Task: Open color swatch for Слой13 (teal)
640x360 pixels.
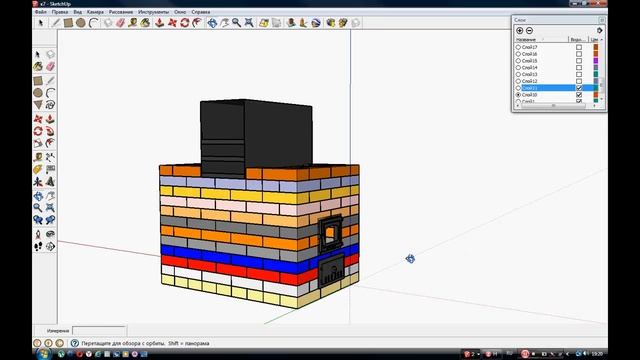Action: 596,74
